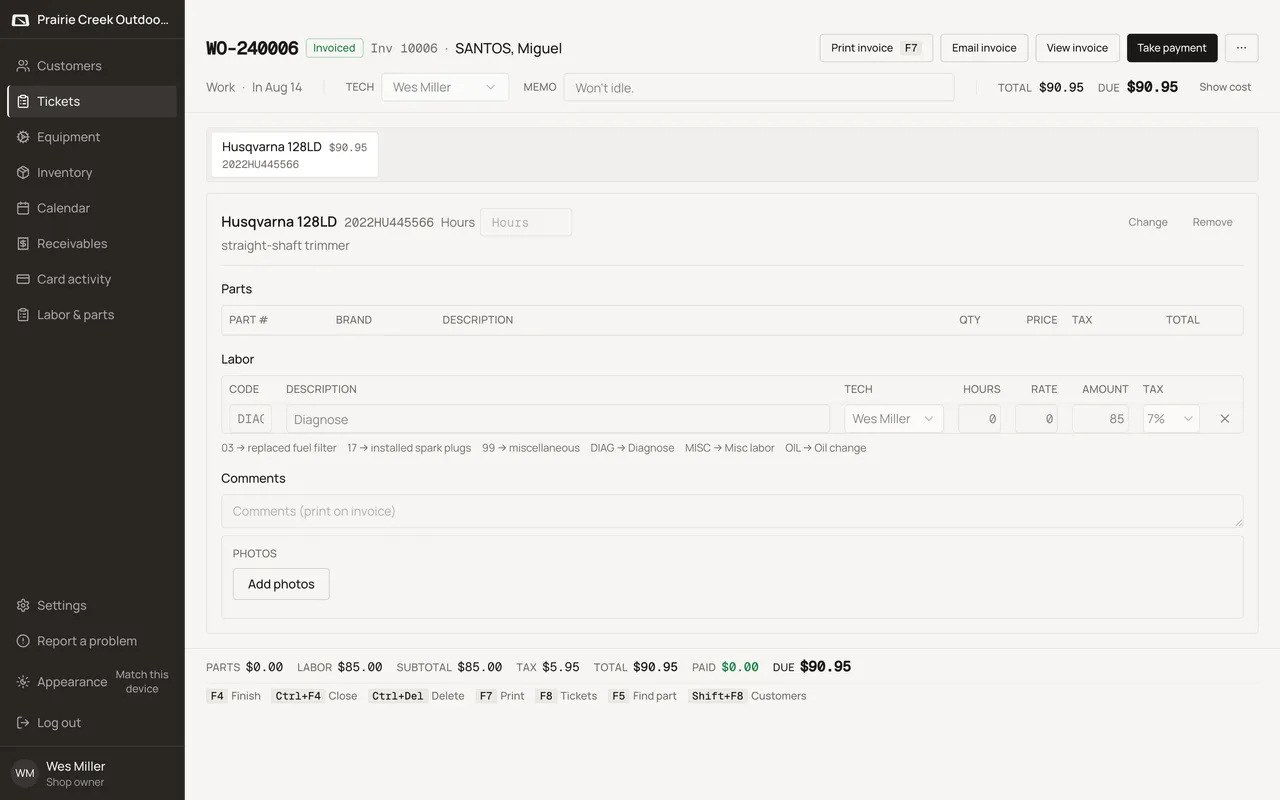Click the Settings gear icon
1280x800 pixels.
[x=23, y=605]
